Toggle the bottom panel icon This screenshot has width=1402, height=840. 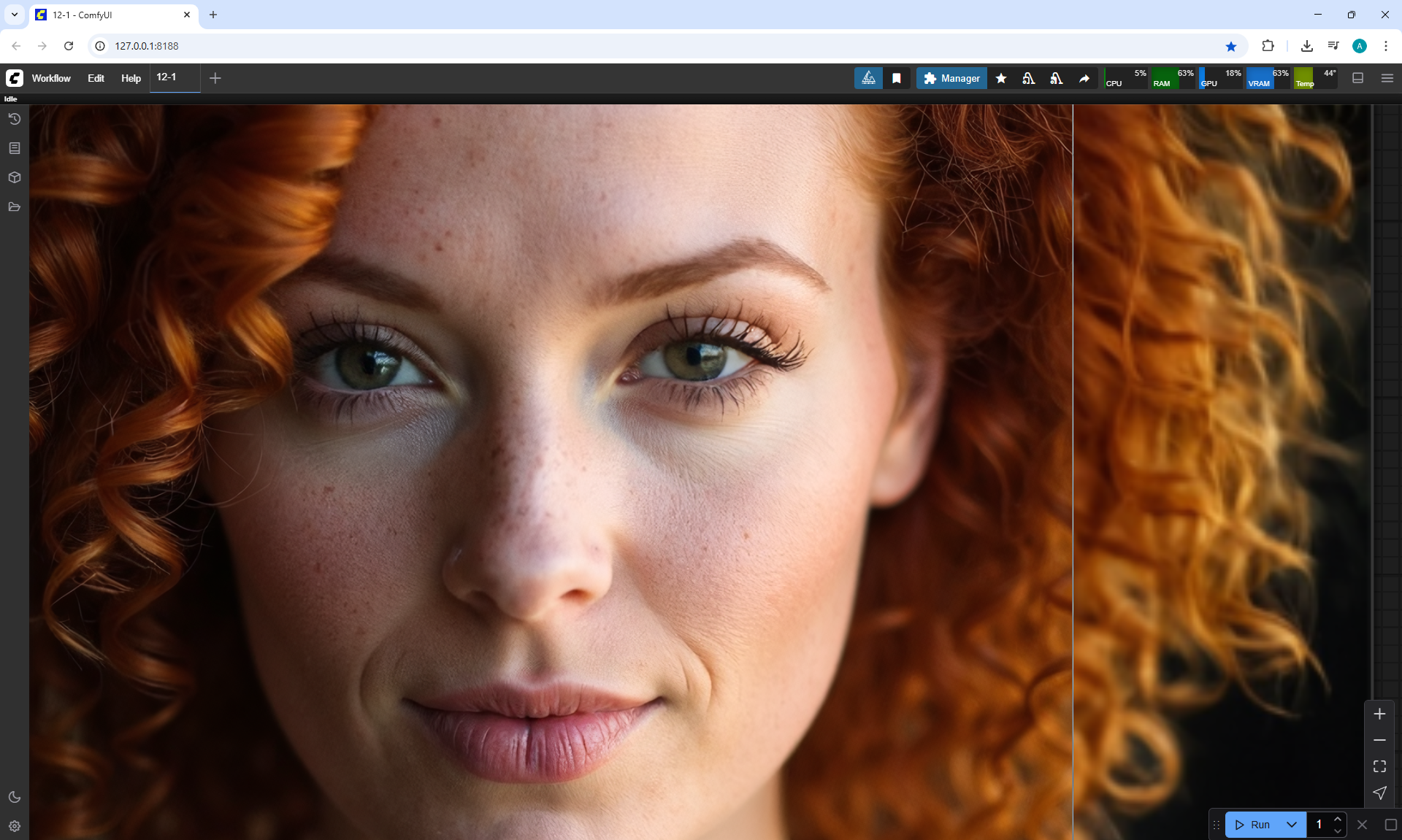[x=1358, y=78]
